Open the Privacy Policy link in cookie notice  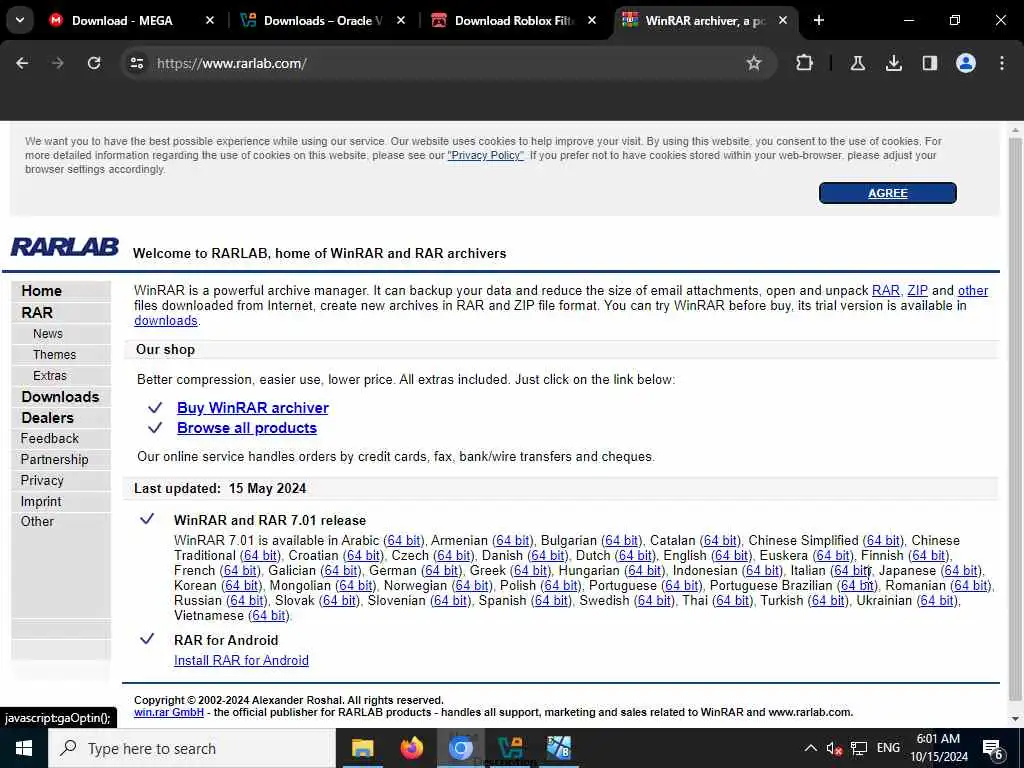tap(485, 155)
